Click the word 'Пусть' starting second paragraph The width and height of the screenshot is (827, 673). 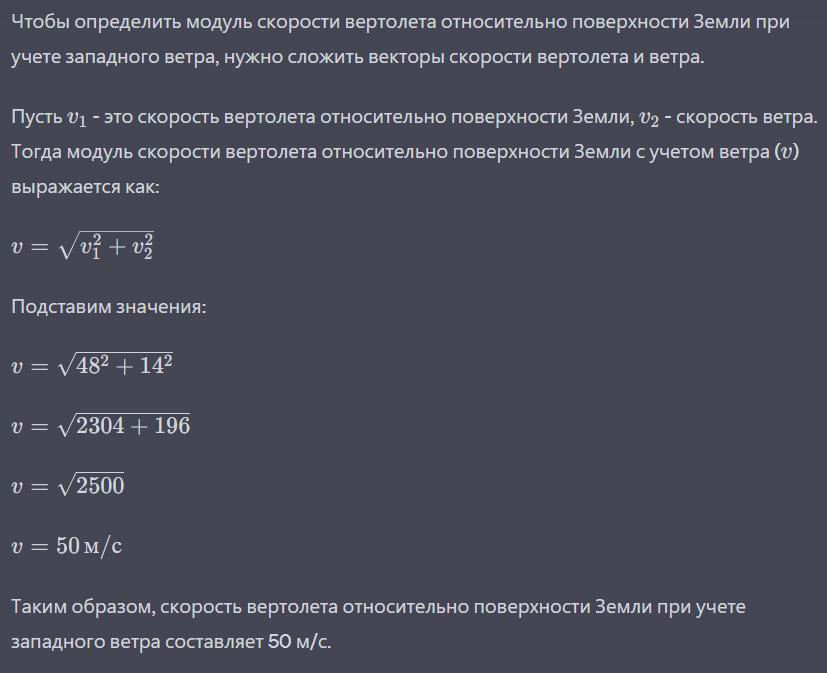click(x=36, y=117)
